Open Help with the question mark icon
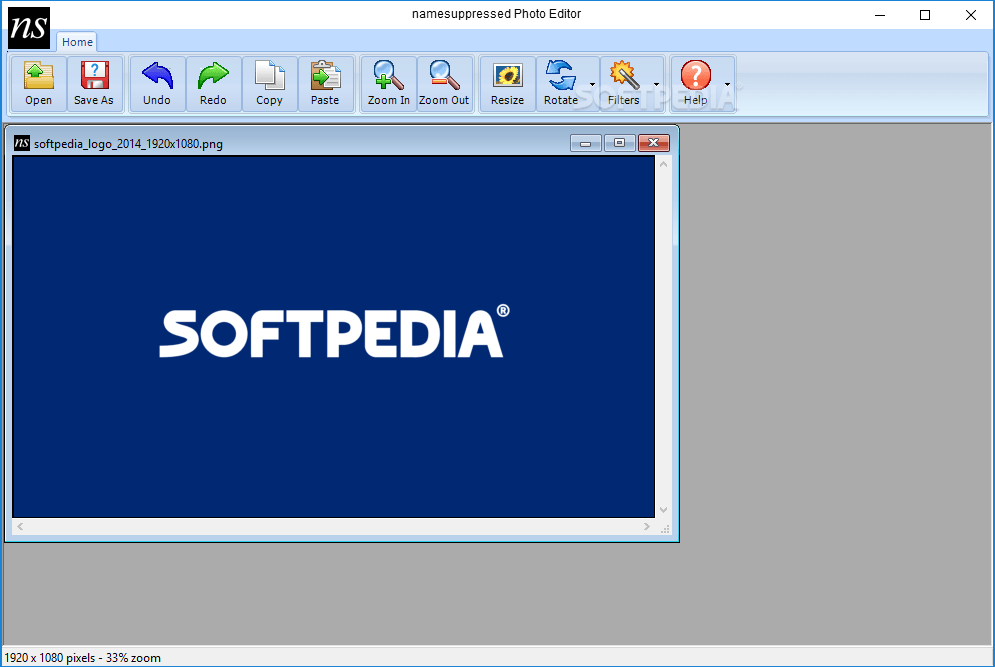The width and height of the screenshot is (995, 667). click(x=695, y=76)
